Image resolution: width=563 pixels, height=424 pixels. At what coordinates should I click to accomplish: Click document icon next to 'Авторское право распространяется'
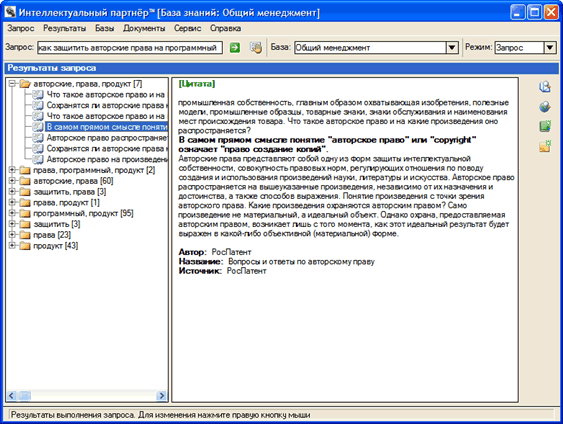38,138
